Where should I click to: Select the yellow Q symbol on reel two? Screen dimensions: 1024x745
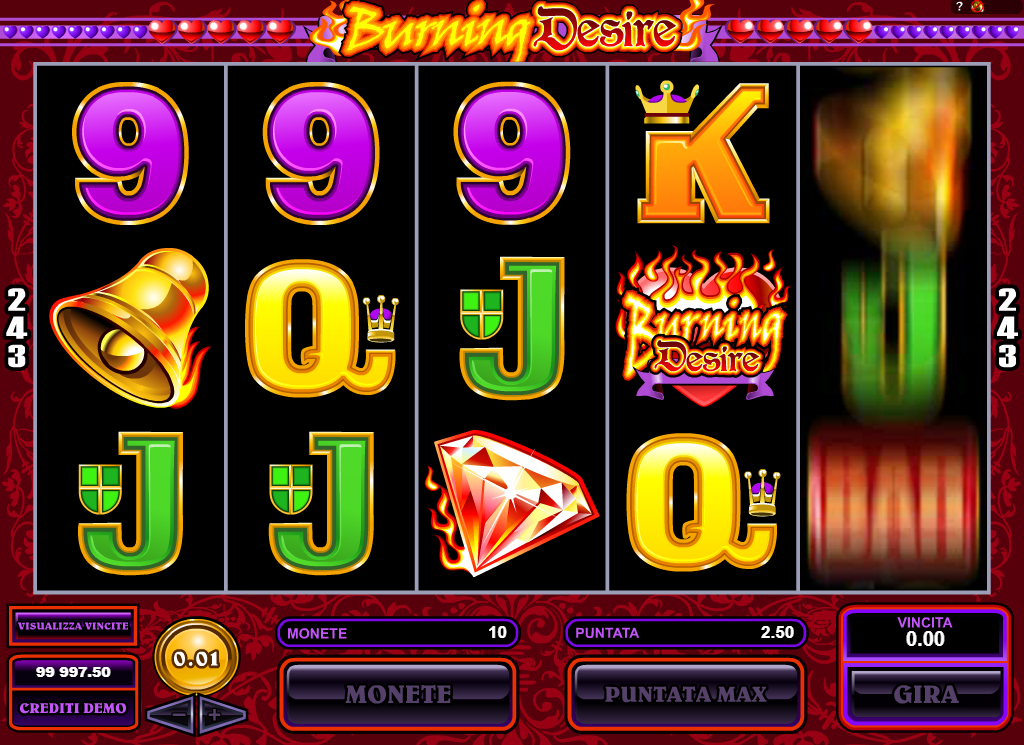click(321, 328)
